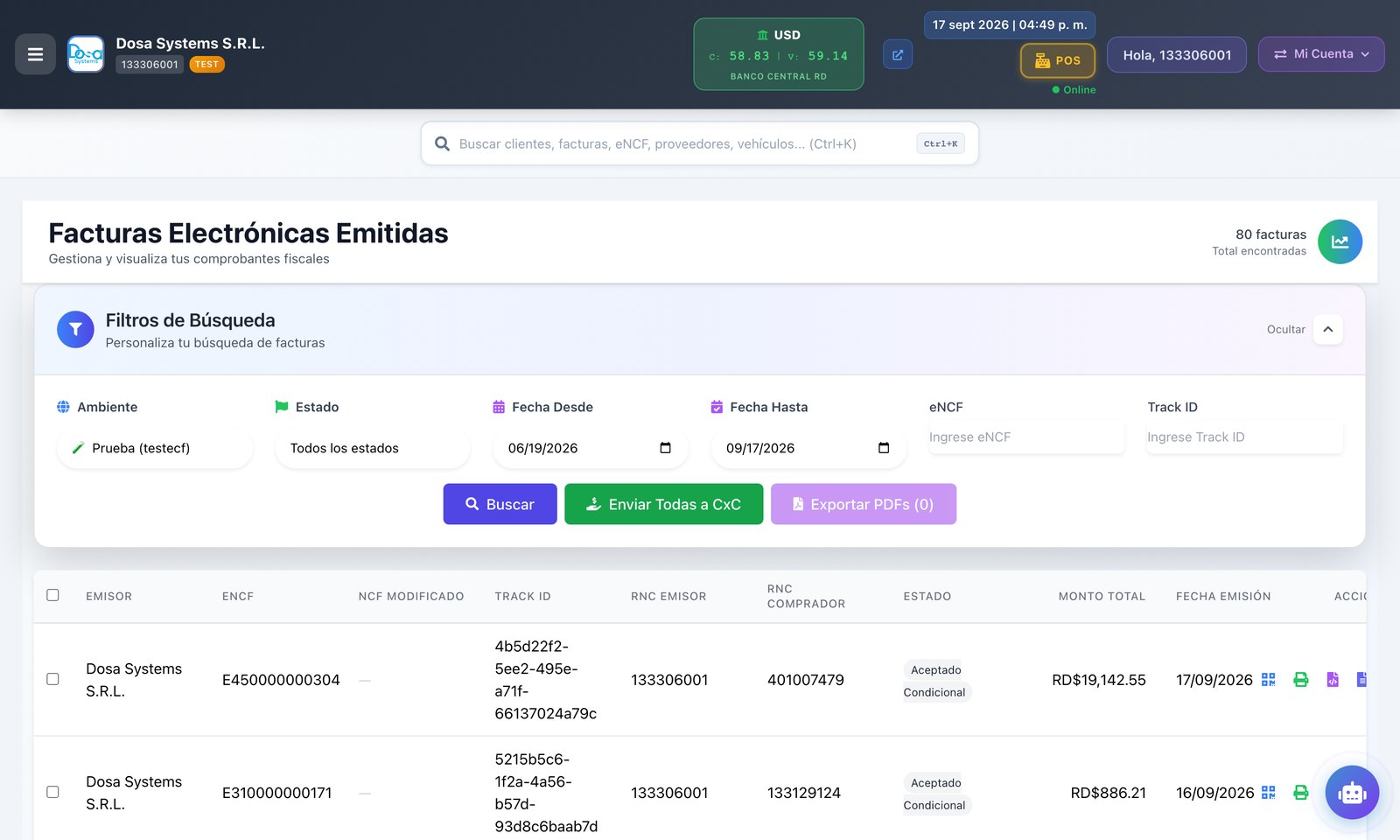The width and height of the screenshot is (1400, 840).
Task: Click the RD$19,142.55 amount cell
Action: [x=1099, y=680]
